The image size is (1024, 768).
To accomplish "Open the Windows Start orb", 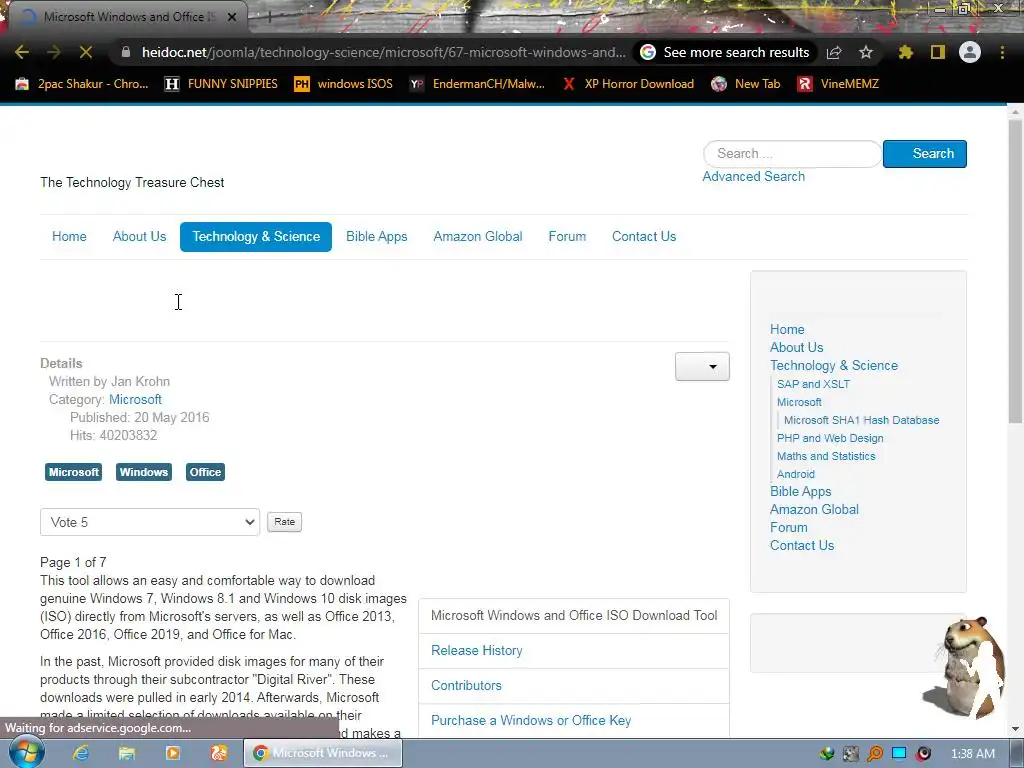I will 27,752.
